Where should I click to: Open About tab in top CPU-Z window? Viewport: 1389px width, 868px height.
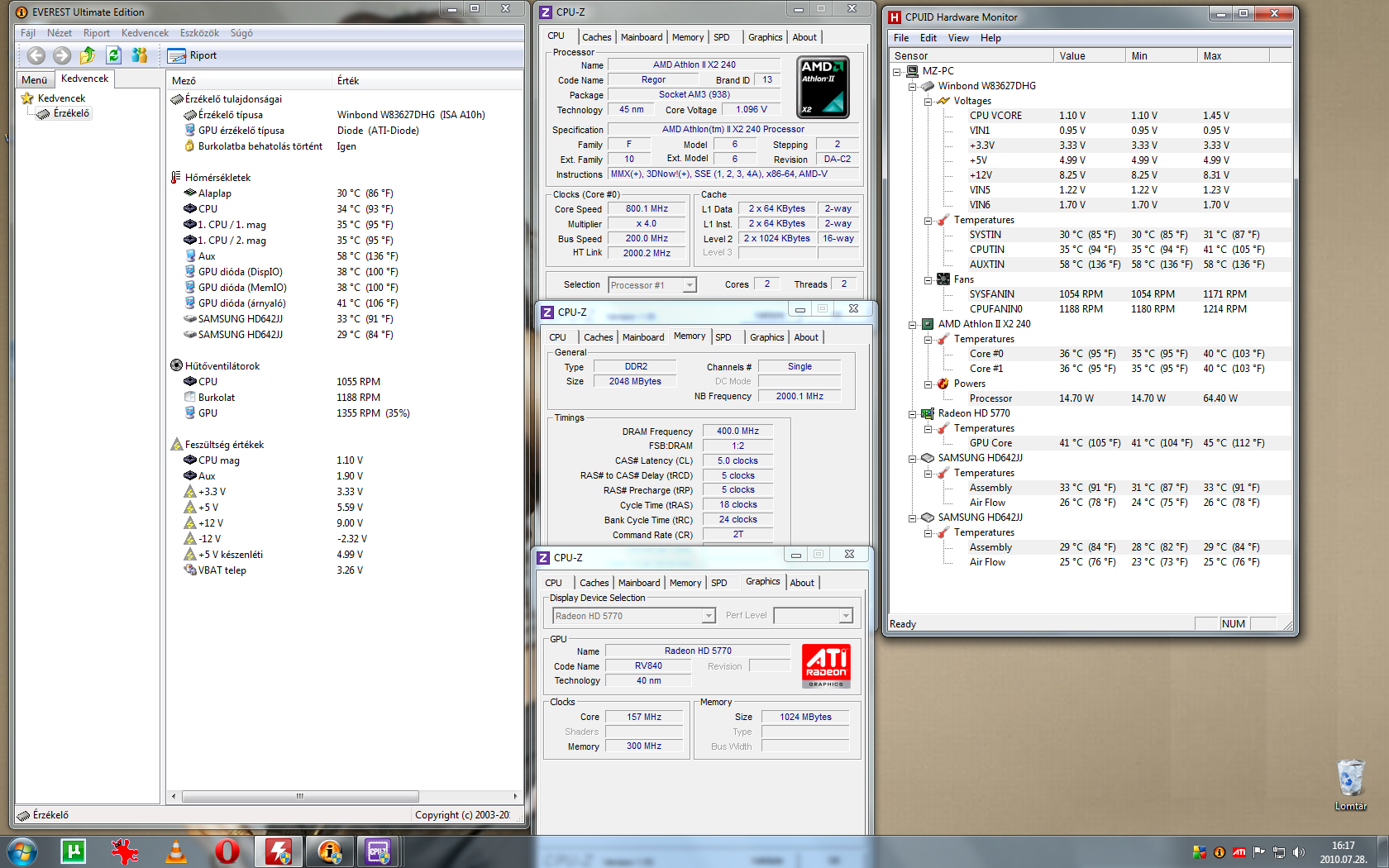click(x=804, y=37)
